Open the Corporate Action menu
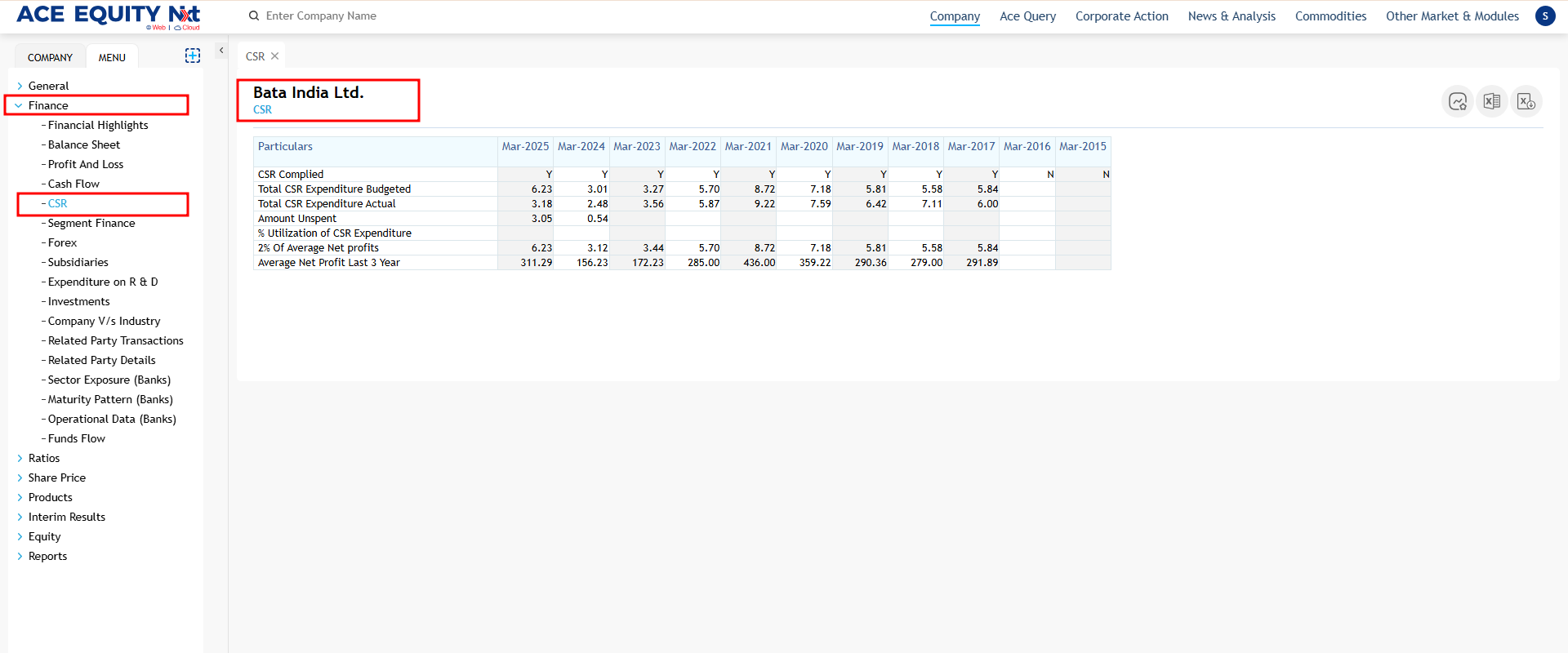Image resolution: width=1568 pixels, height=653 pixels. [1121, 16]
